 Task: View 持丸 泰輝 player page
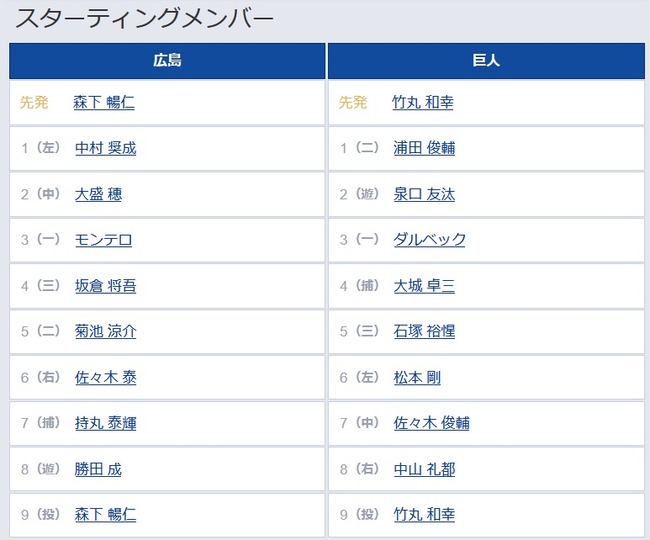(x=105, y=423)
